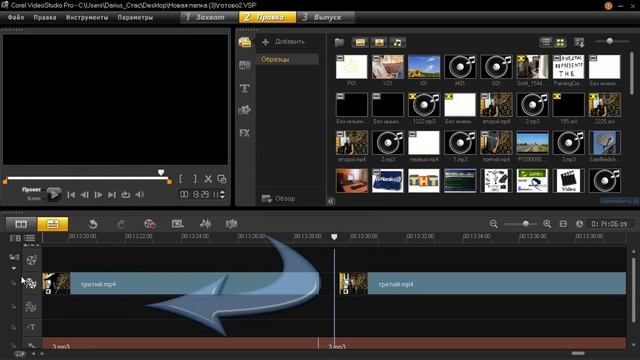The image size is (640, 360).
Task: Toggle show videos filter in library
Action: 360,42
